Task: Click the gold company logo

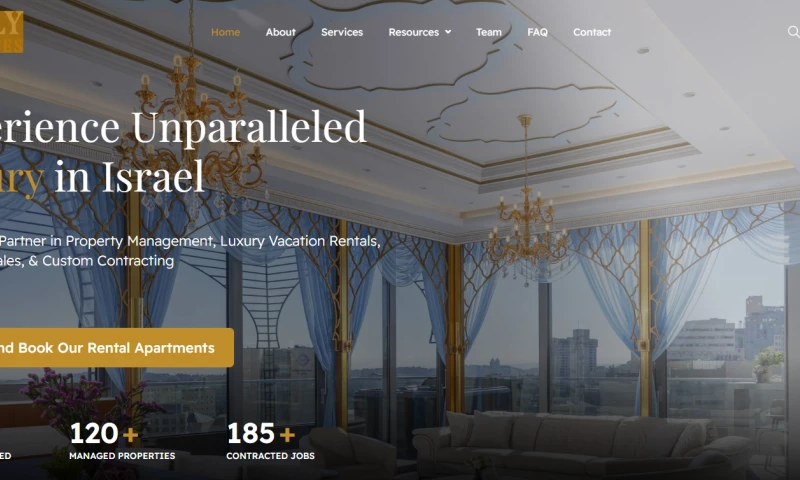Action: 11,32
